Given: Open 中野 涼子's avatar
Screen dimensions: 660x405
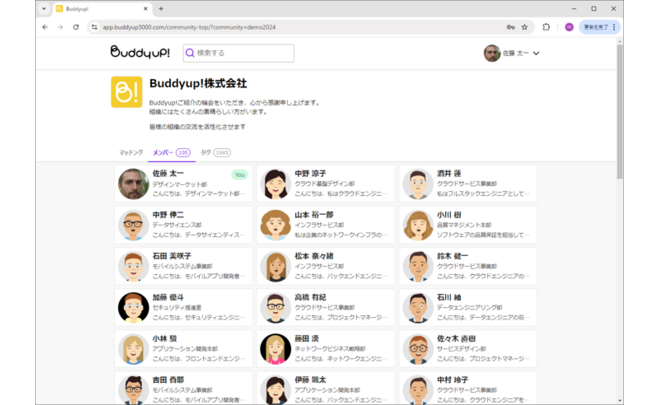Looking at the screenshot, I should click(x=275, y=184).
